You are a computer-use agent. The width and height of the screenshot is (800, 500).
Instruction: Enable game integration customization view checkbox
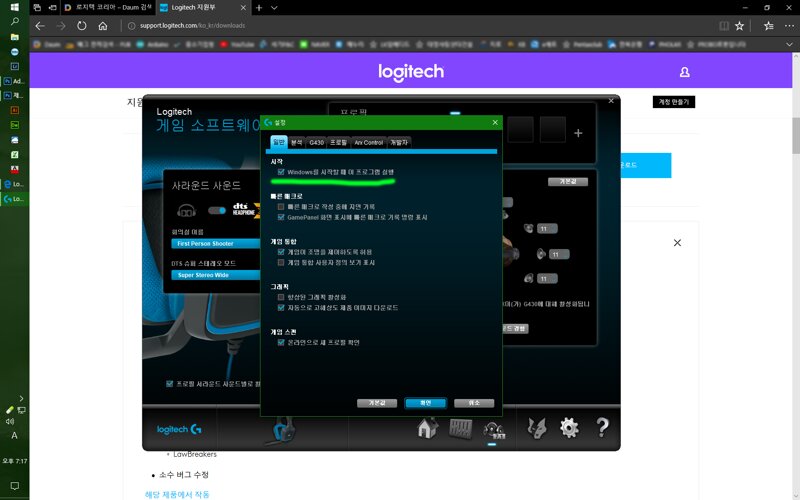[x=281, y=263]
